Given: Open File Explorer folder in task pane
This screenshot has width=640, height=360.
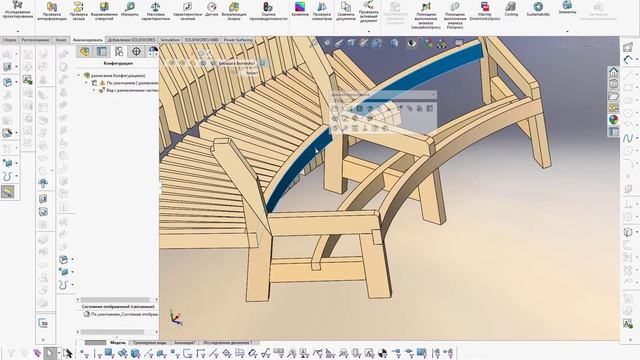Looking at the screenshot, I should 613,96.
